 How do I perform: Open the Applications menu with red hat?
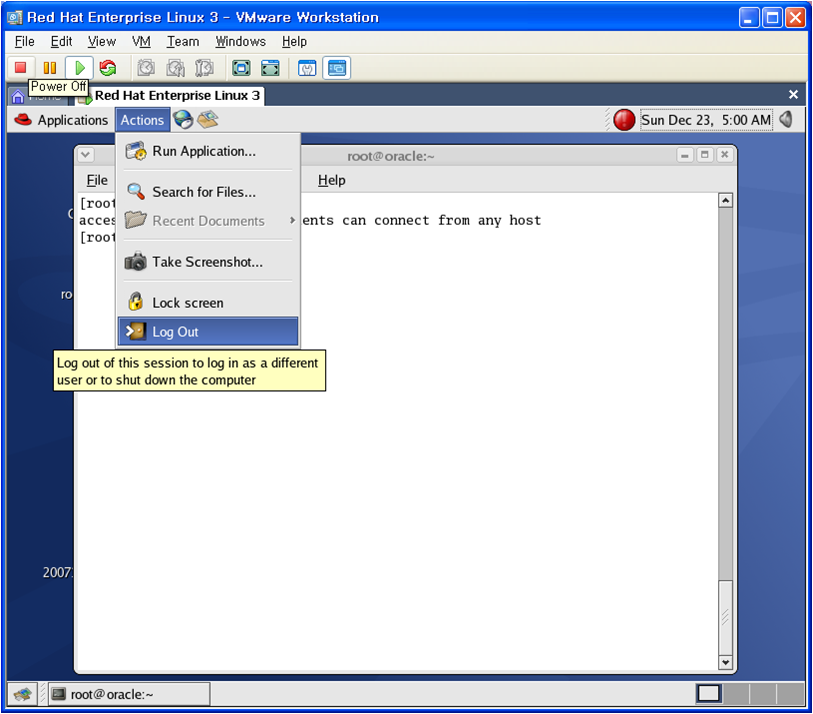click(x=61, y=120)
